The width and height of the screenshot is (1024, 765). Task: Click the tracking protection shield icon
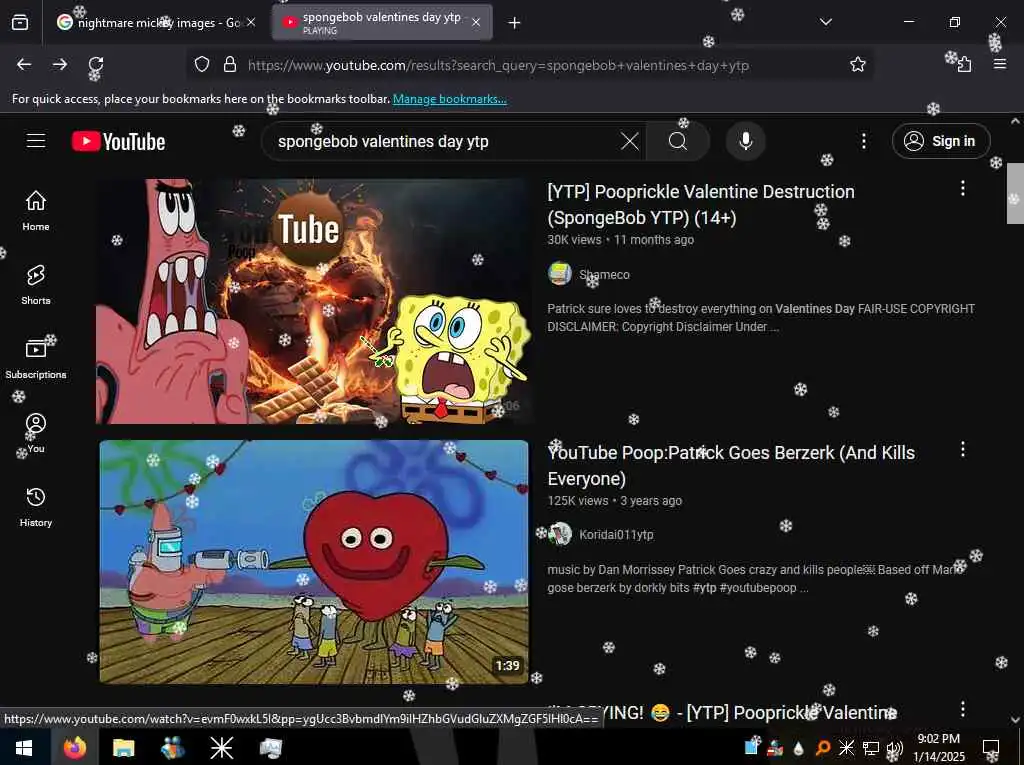point(202,64)
